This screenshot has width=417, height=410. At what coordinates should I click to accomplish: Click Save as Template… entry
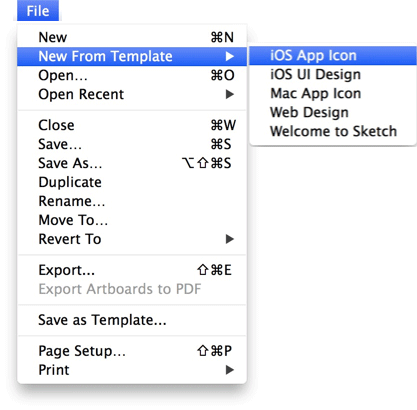point(132,320)
